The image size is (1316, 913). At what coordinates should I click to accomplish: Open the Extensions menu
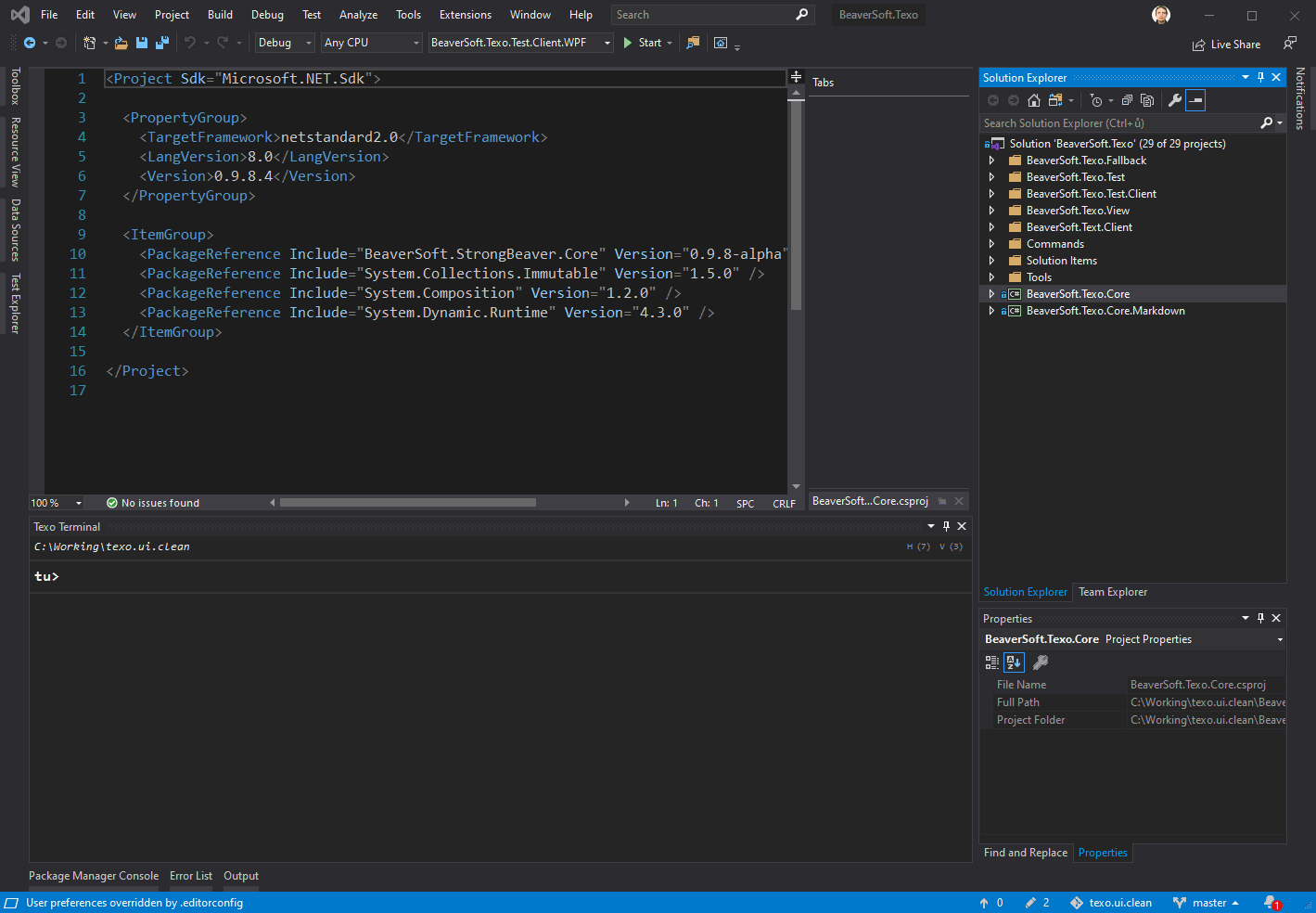pos(465,15)
